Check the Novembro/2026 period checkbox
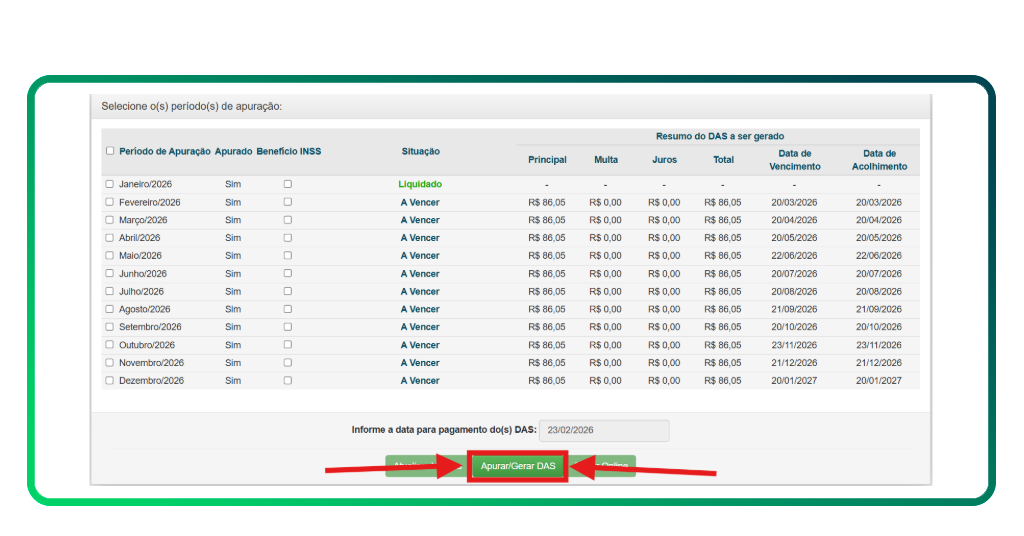The image size is (1024, 536). pos(110,363)
